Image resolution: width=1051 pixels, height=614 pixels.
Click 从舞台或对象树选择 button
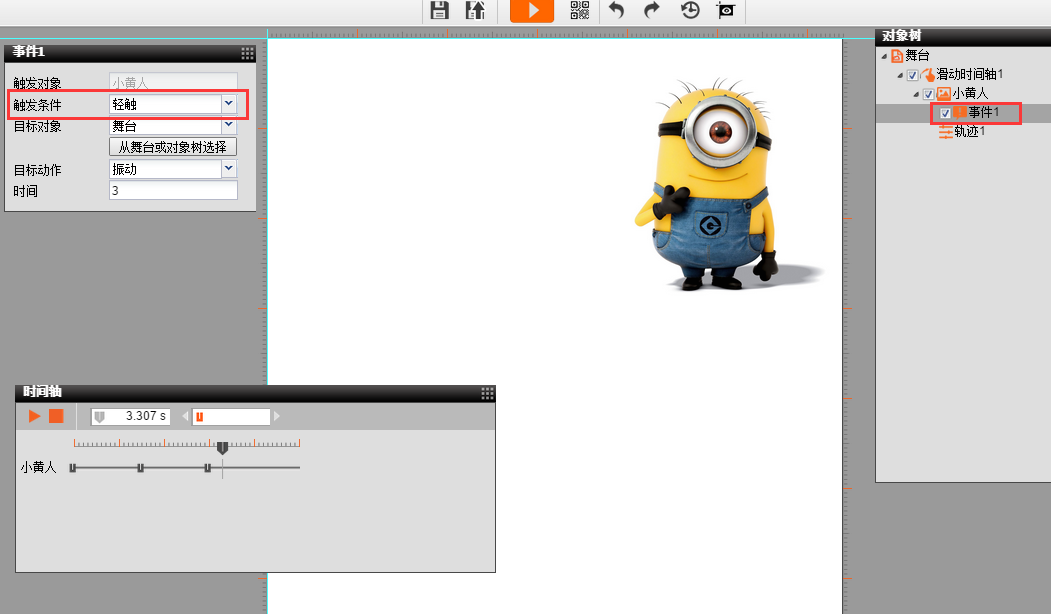173,147
